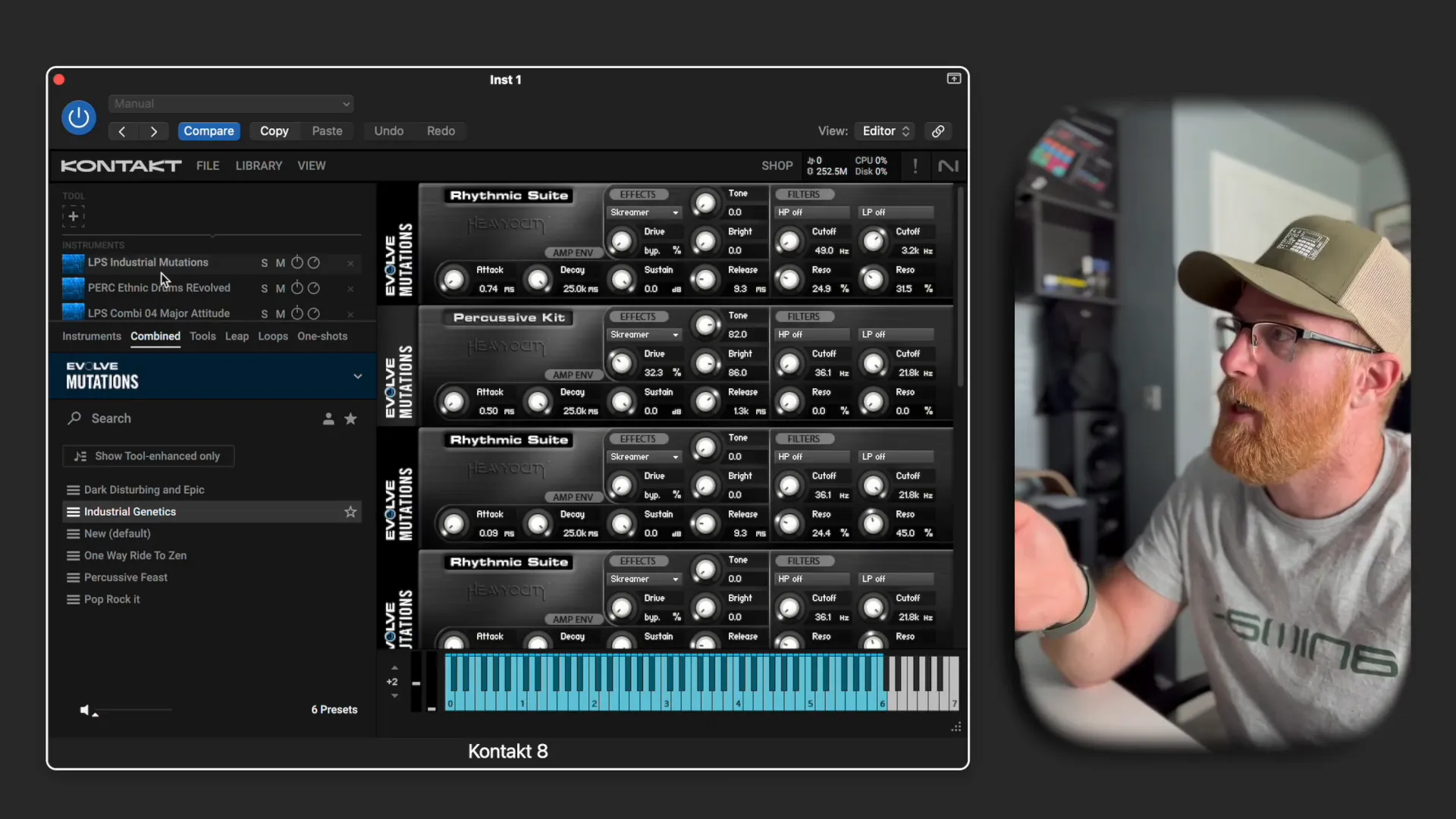Click the LPS Combi 04 Major Attitude thumbnail
The width and height of the screenshot is (1456, 819).
73,312
